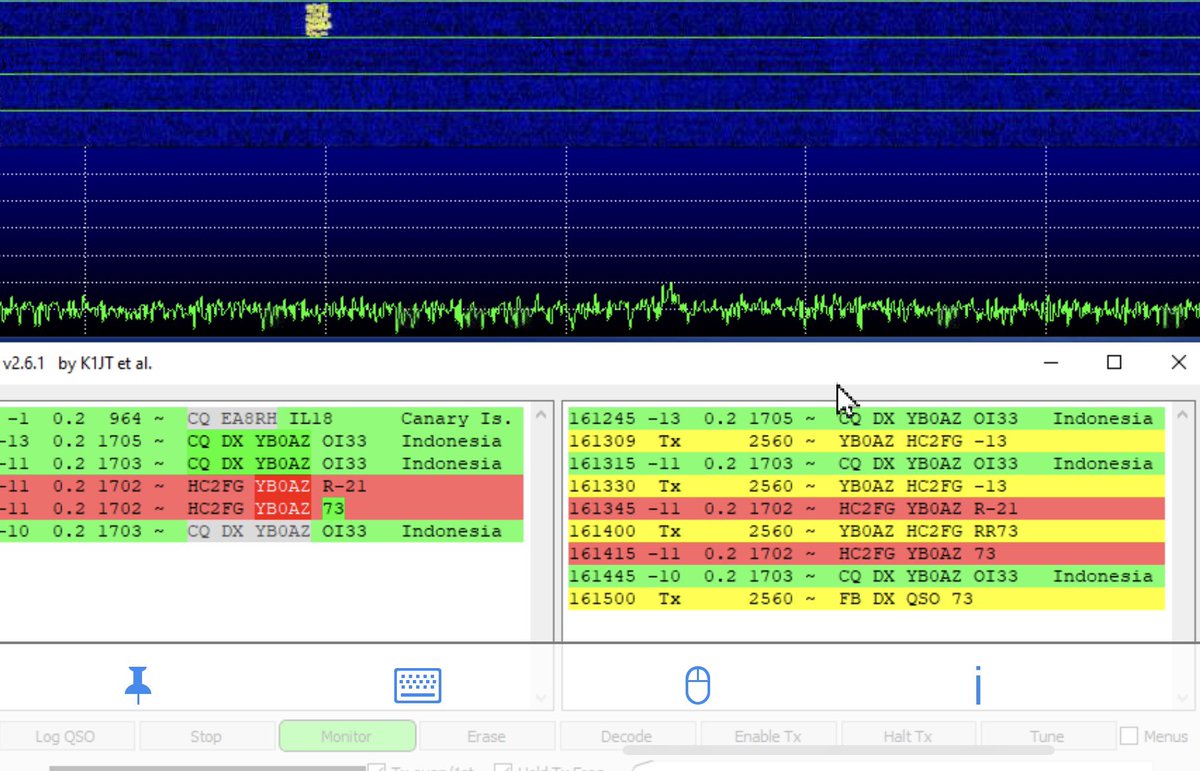The height and width of the screenshot is (771, 1200).
Task: Click down arrow of right decode list scrollbar
Action: click(1182, 698)
